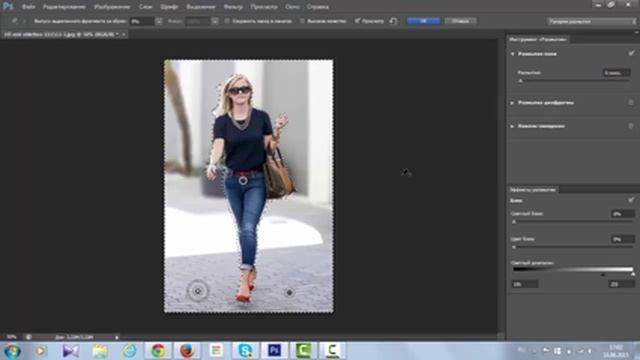Open the Окно menu

click(292, 7)
